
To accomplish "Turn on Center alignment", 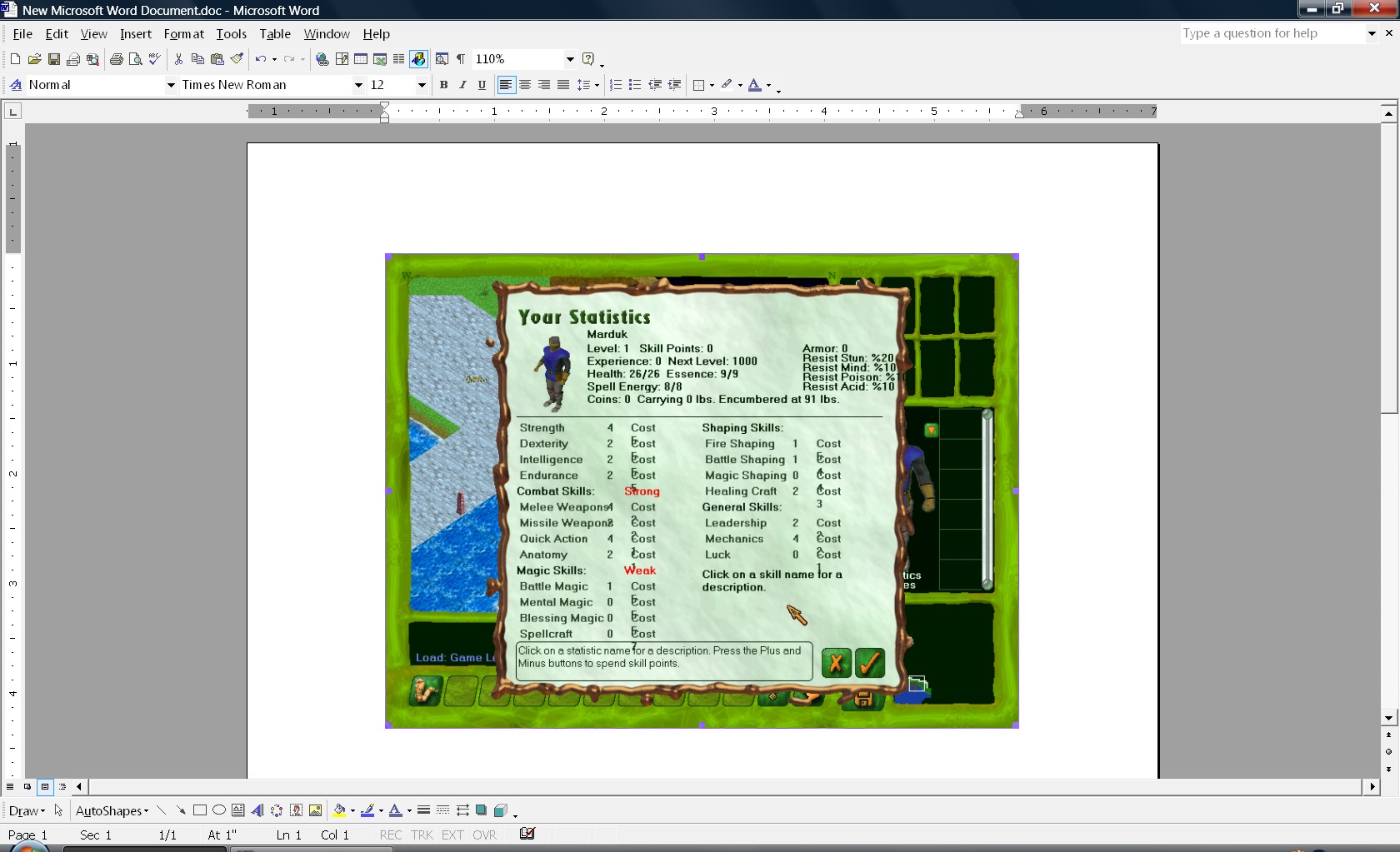I will 525,85.
